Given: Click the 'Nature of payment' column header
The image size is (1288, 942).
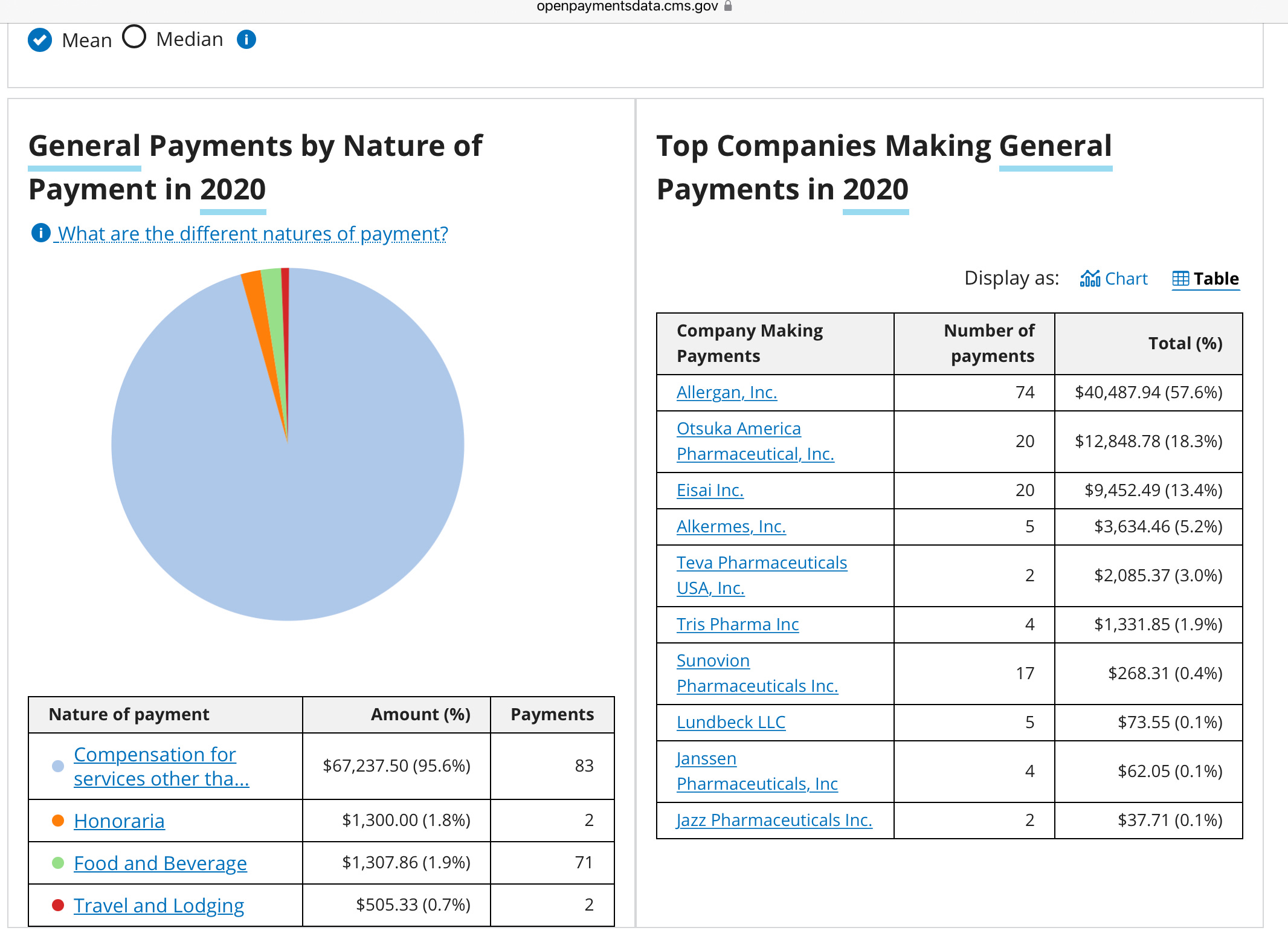Looking at the screenshot, I should point(166,715).
